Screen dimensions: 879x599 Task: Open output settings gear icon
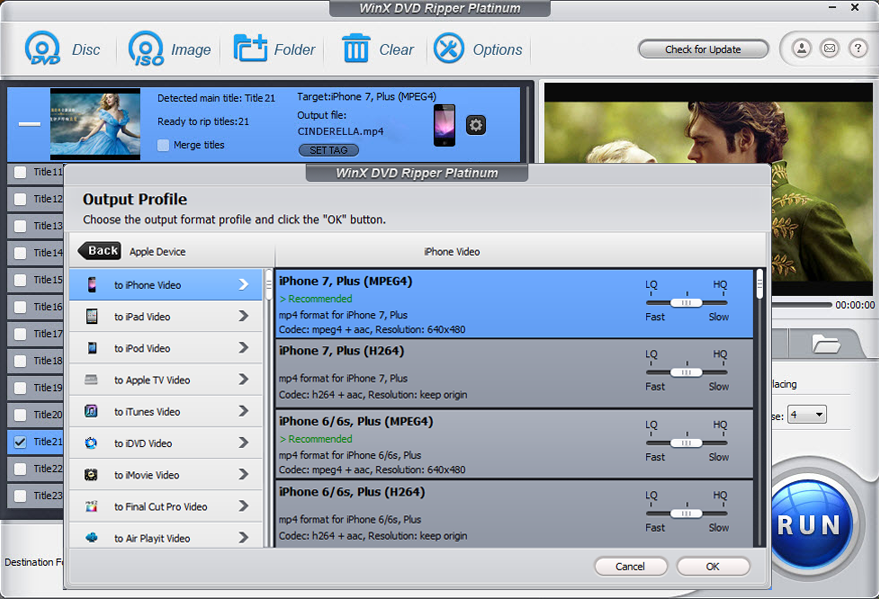[x=476, y=124]
